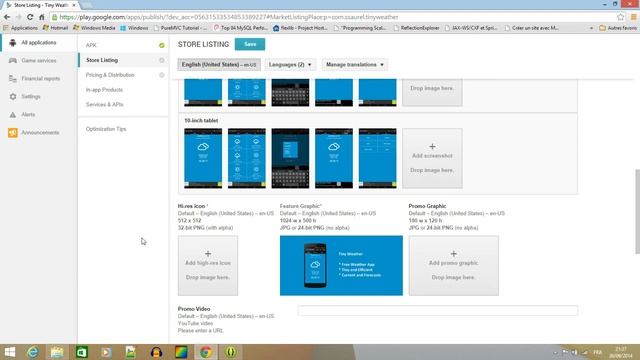The image size is (640, 360).
Task: Click the headphones app icon in taskbar
Action: (156, 352)
